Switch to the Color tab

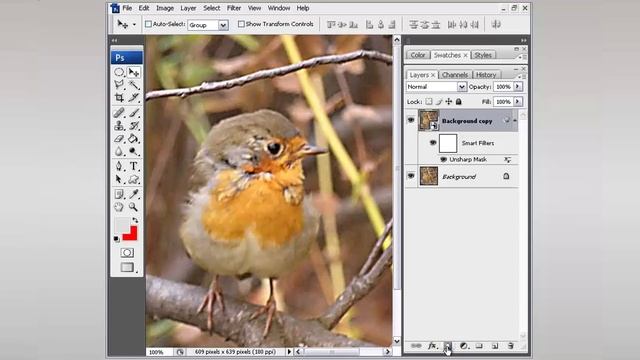click(x=418, y=55)
